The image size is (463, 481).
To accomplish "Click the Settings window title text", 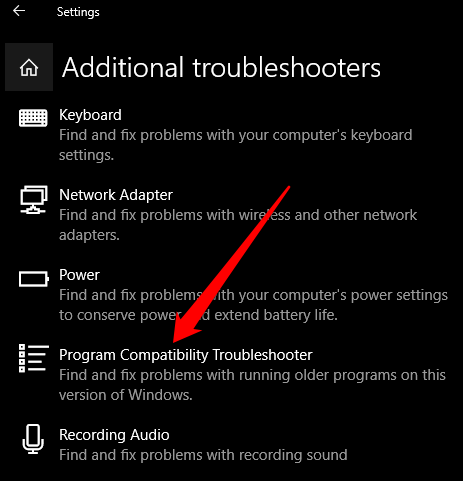I will click(x=78, y=12).
